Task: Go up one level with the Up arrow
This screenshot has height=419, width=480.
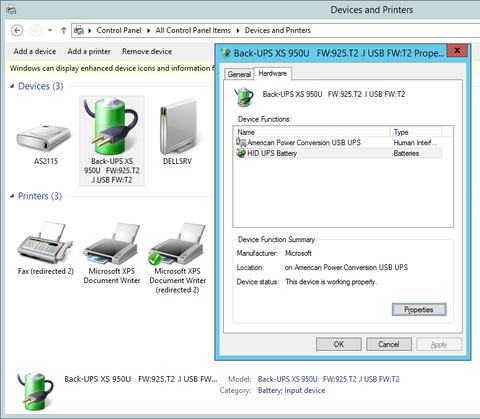Action: tap(64, 31)
